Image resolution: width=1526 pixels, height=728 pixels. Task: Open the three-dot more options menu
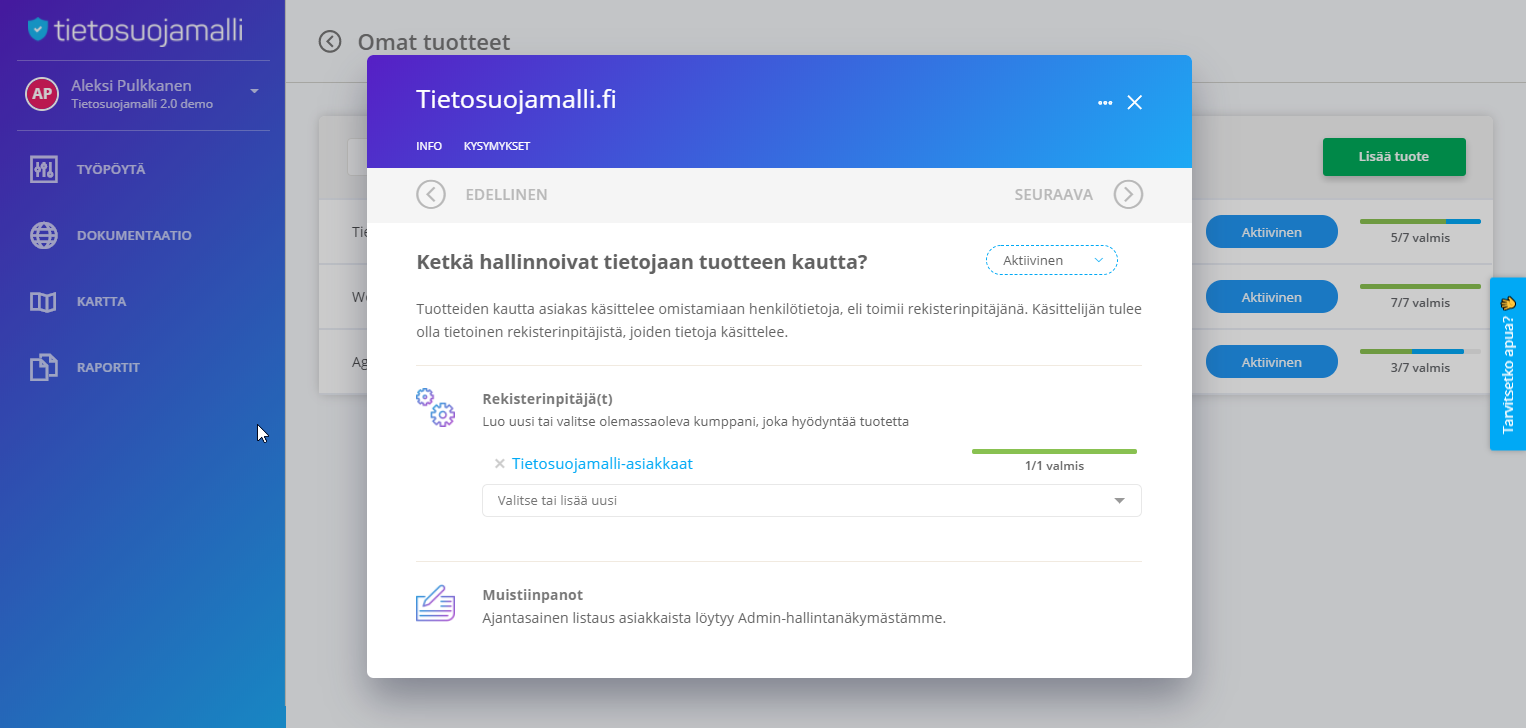click(x=1105, y=103)
